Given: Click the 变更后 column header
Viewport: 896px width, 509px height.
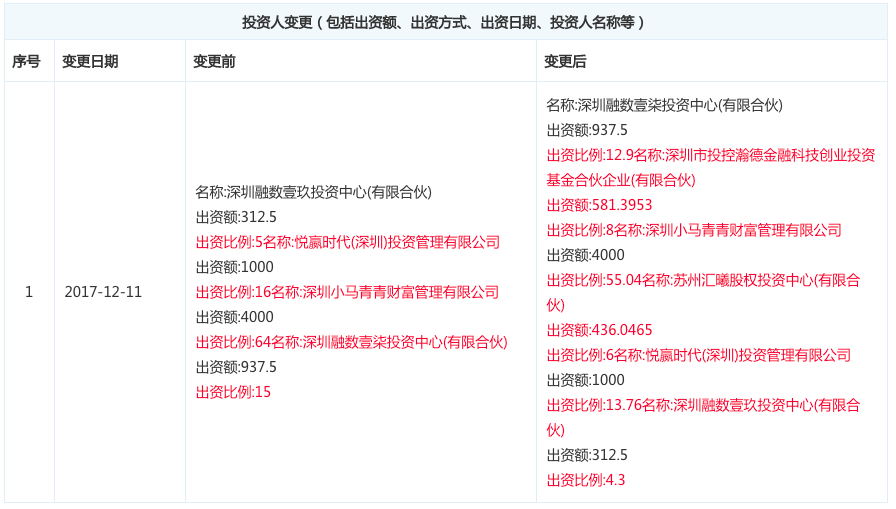Looking at the screenshot, I should click(565, 61).
